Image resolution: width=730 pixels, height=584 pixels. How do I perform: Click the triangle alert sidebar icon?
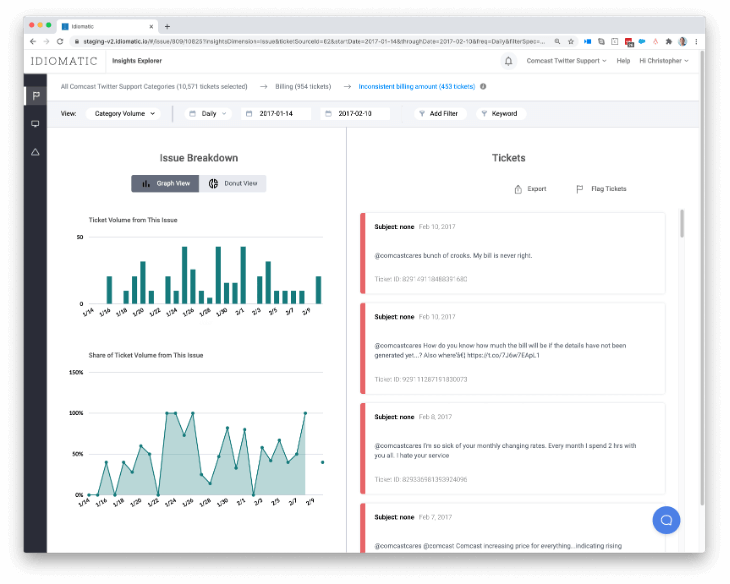pos(36,152)
